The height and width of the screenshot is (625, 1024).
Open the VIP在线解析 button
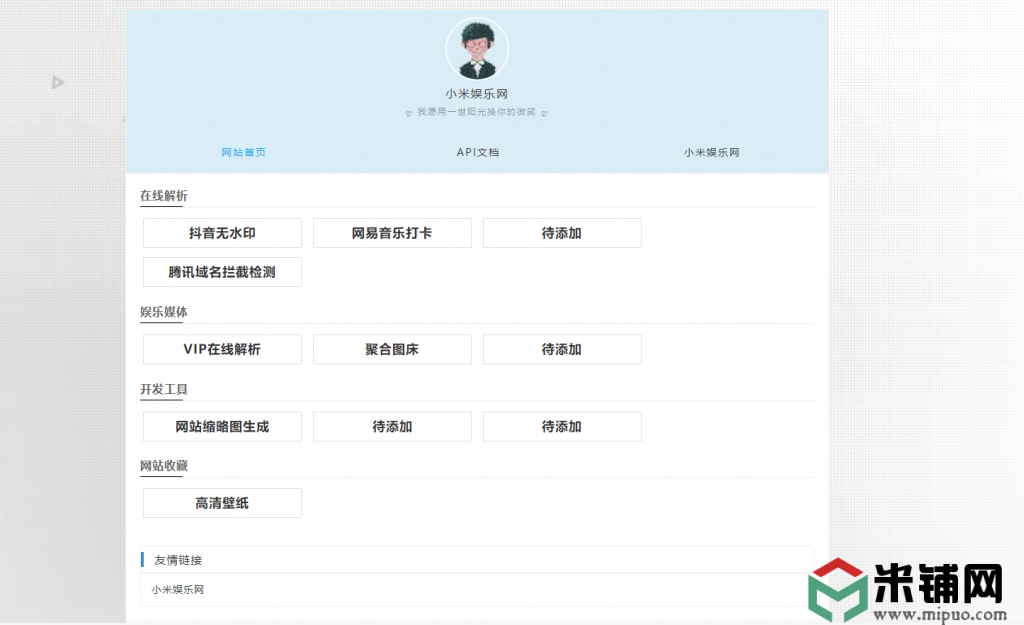[222, 349]
